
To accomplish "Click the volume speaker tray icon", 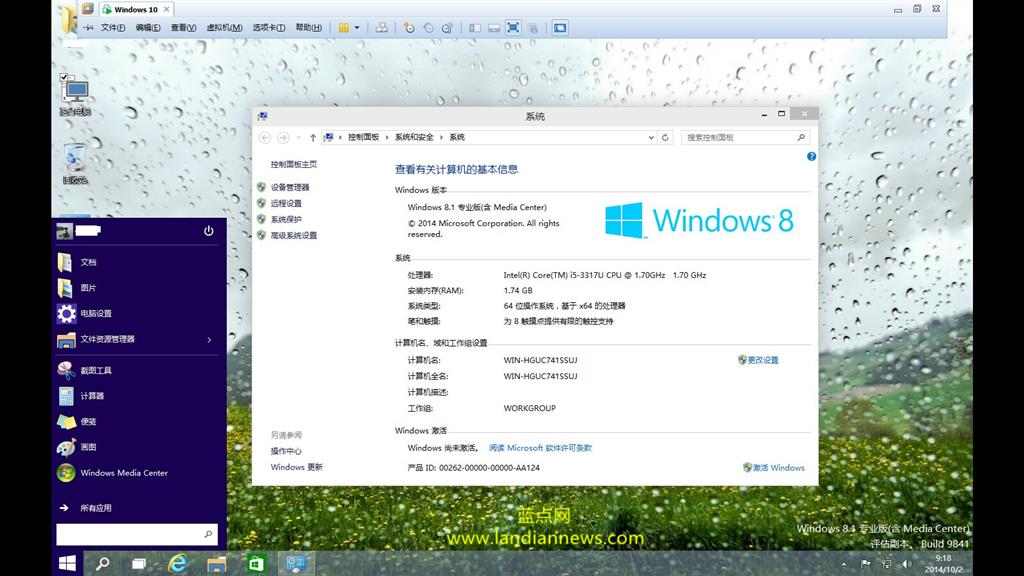I will point(907,564).
